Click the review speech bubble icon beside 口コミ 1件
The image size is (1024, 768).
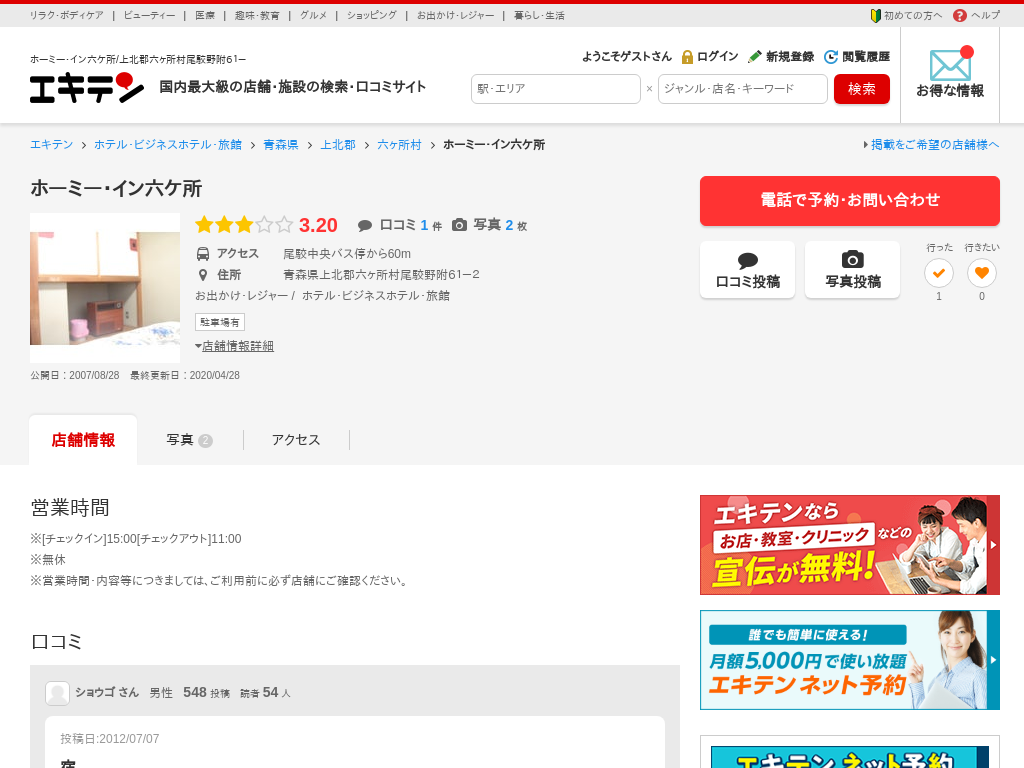click(x=365, y=226)
